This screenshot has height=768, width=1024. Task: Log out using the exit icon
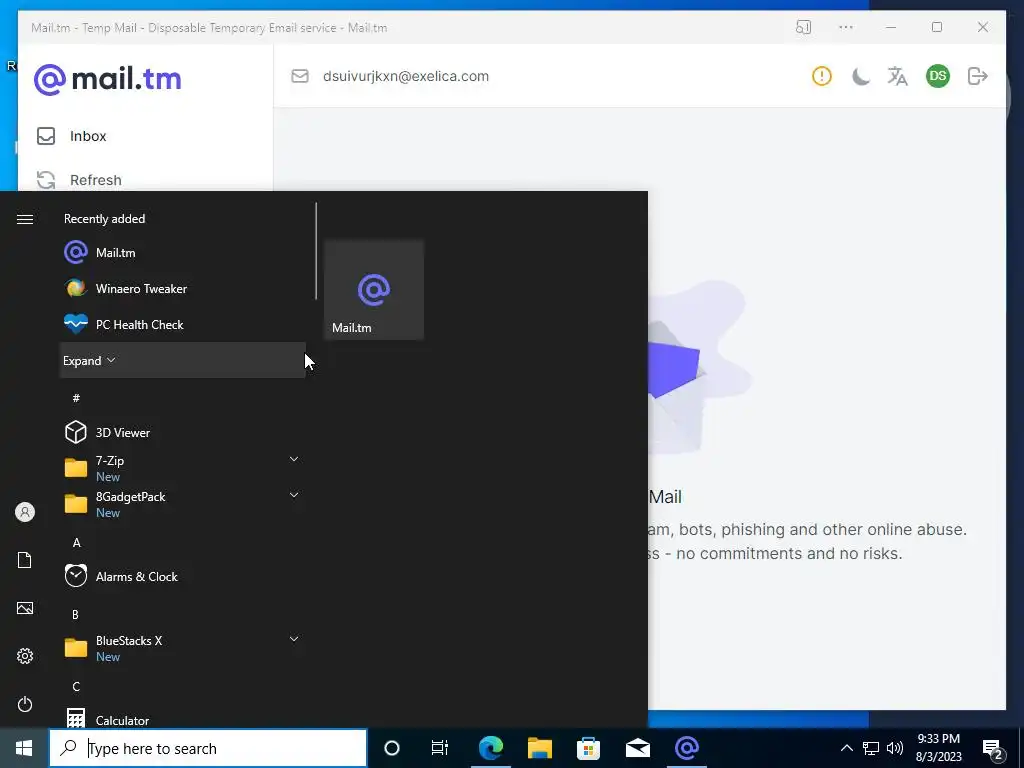coord(977,76)
